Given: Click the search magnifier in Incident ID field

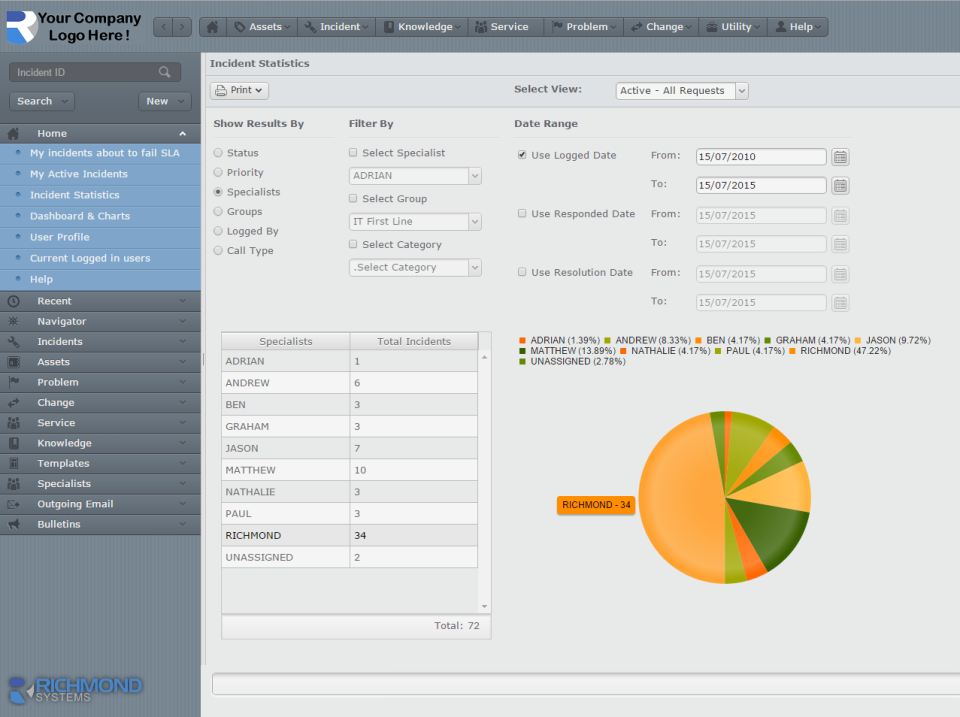Looking at the screenshot, I should click(x=168, y=72).
